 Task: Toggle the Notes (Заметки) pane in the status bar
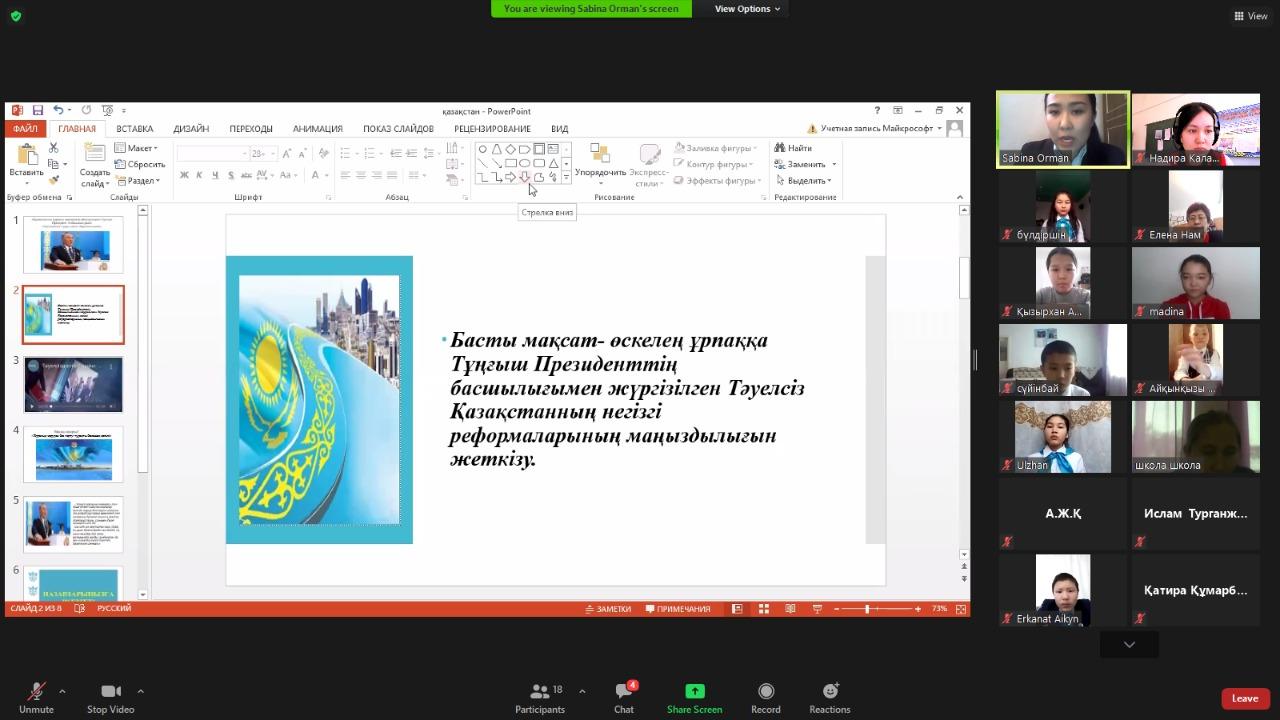[608, 609]
